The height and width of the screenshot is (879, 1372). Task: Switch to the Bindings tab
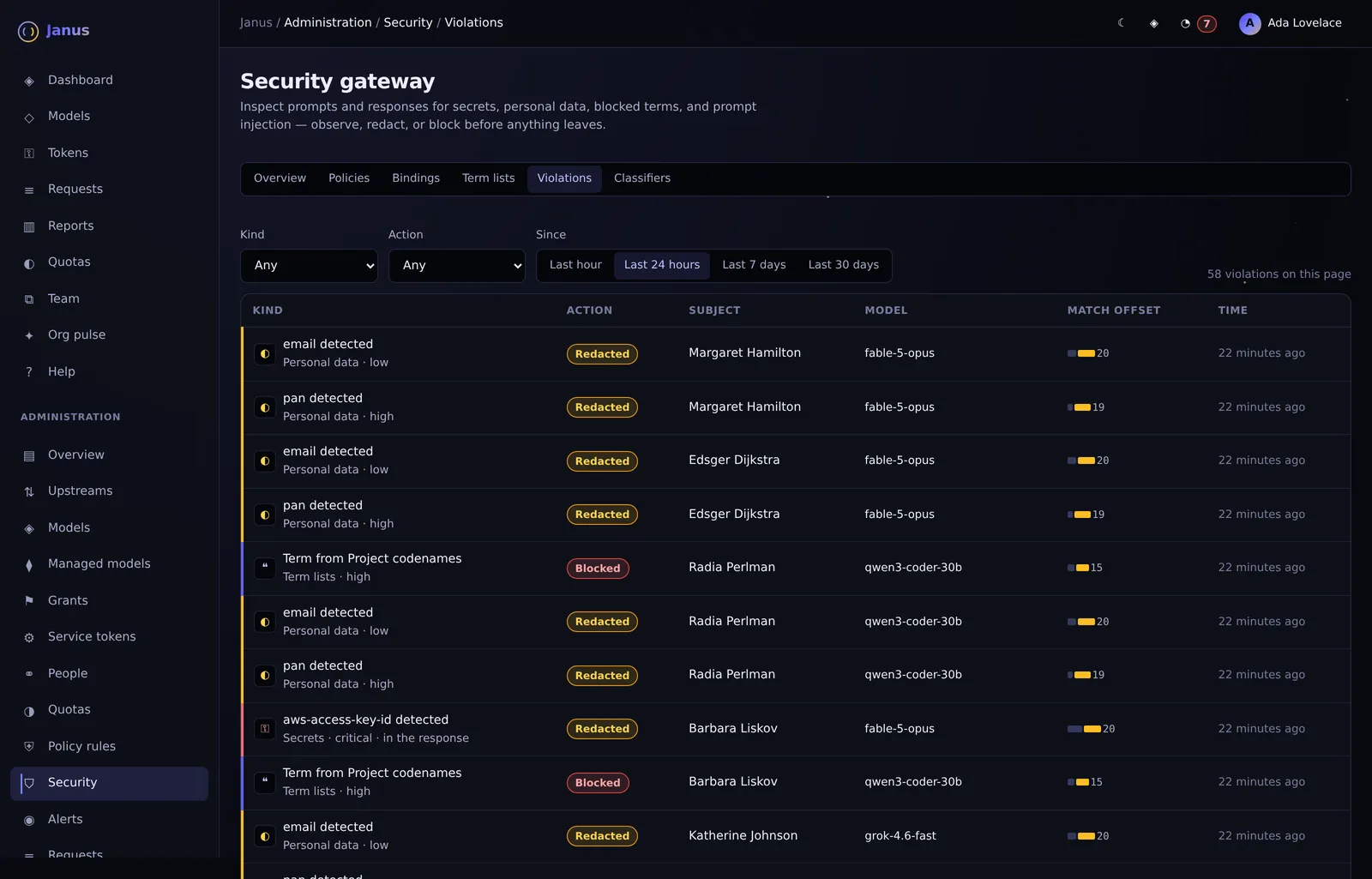[416, 178]
